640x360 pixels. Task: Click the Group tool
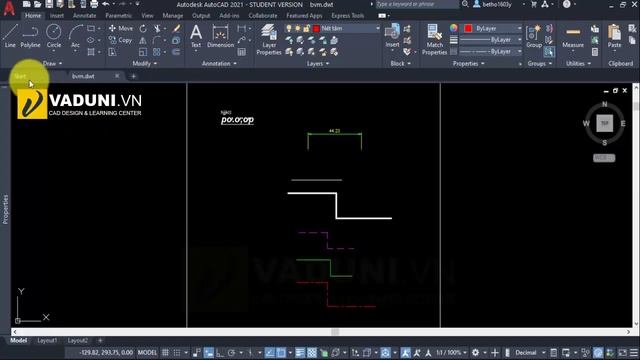click(x=534, y=36)
